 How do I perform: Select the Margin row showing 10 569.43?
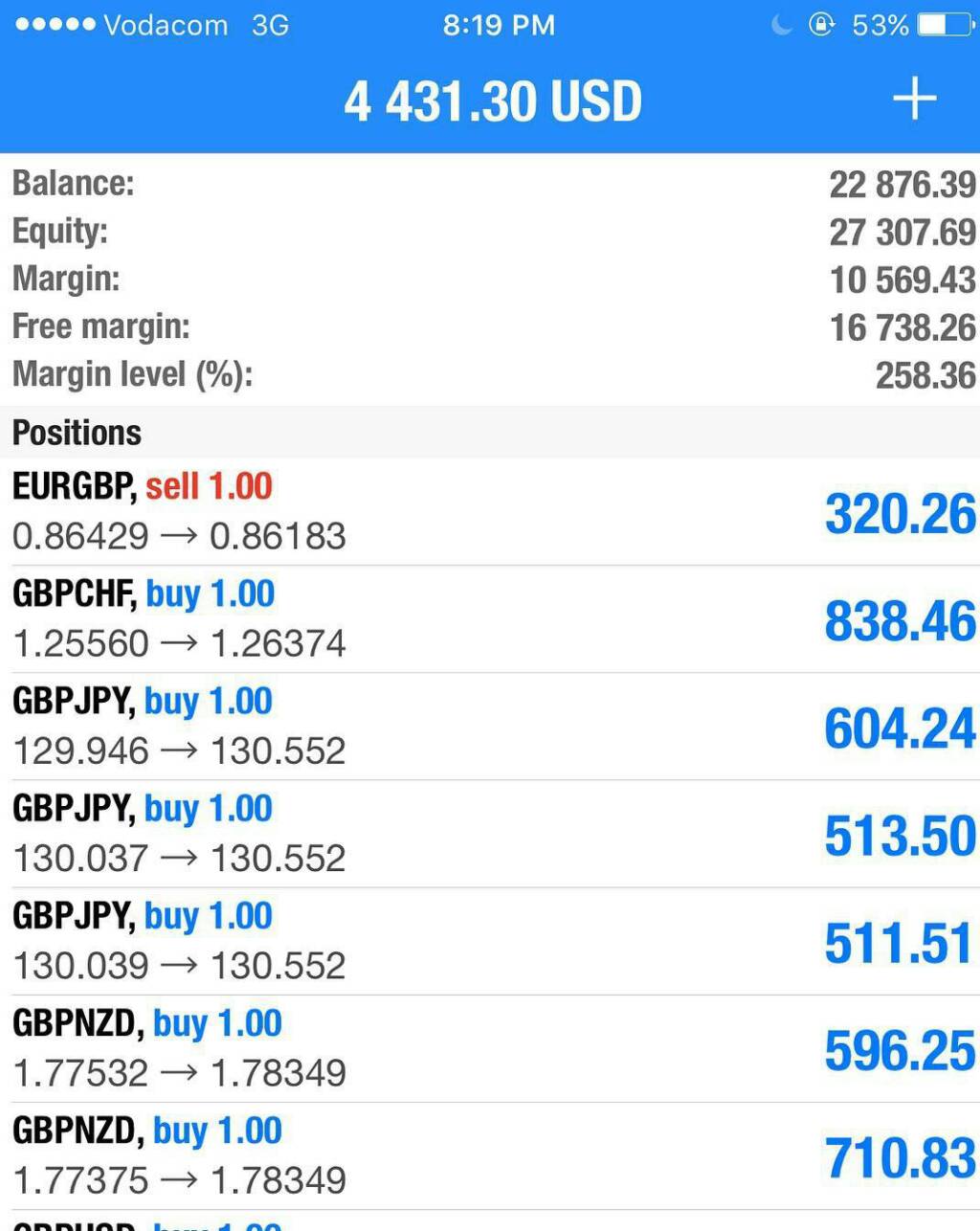pyautogui.click(x=490, y=279)
